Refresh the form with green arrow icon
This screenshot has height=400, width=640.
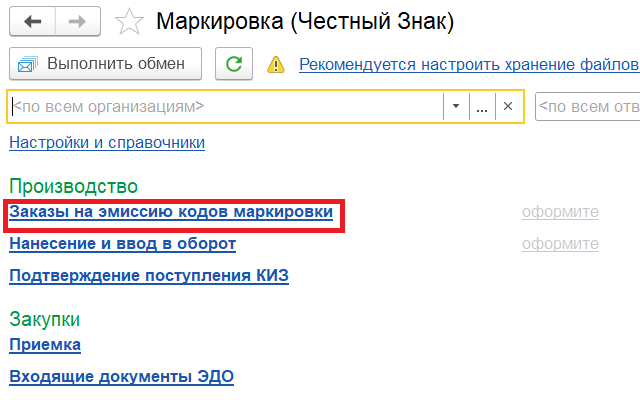click(x=234, y=64)
